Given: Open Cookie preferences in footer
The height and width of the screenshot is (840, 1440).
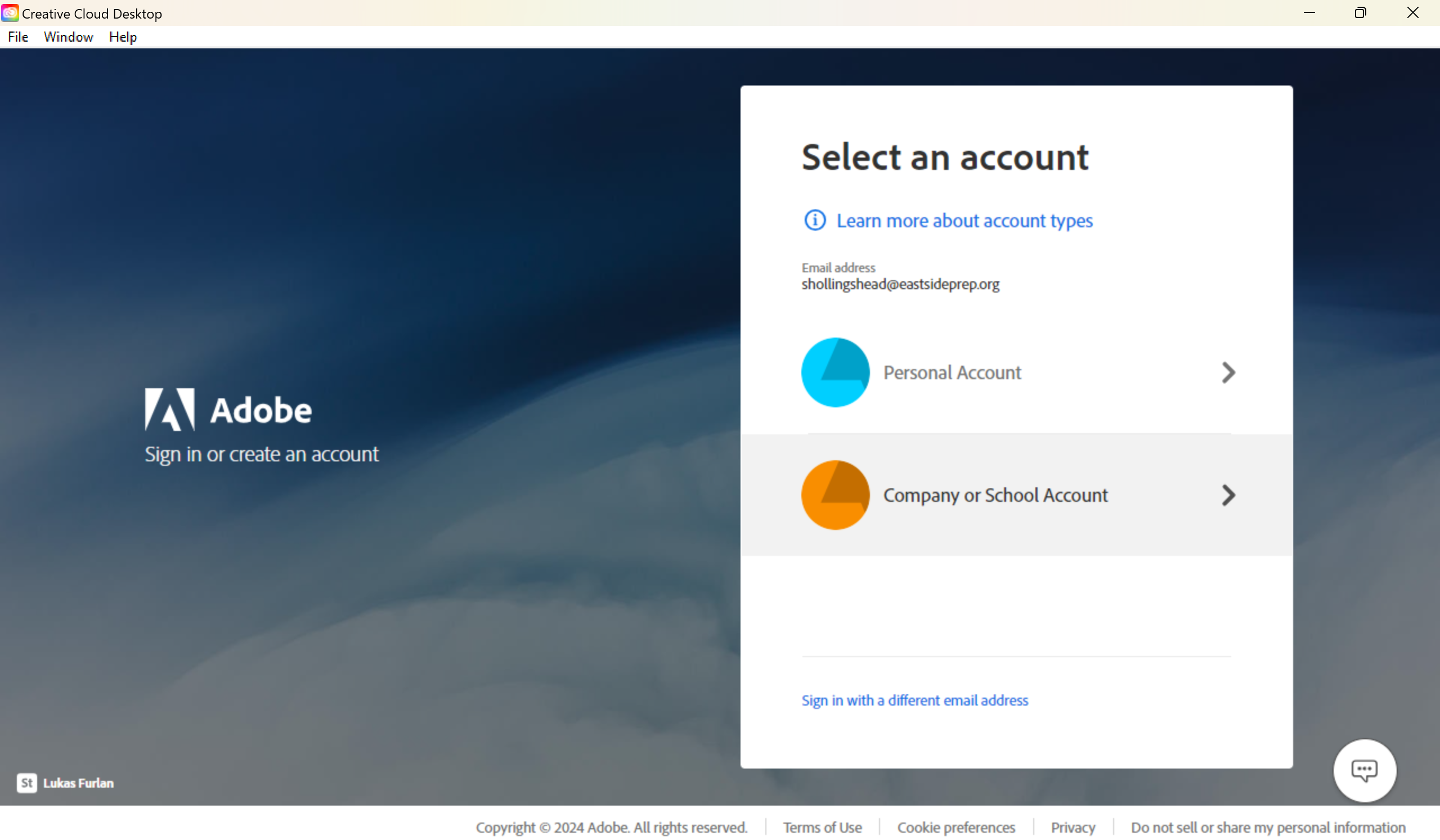Looking at the screenshot, I should point(955,828).
